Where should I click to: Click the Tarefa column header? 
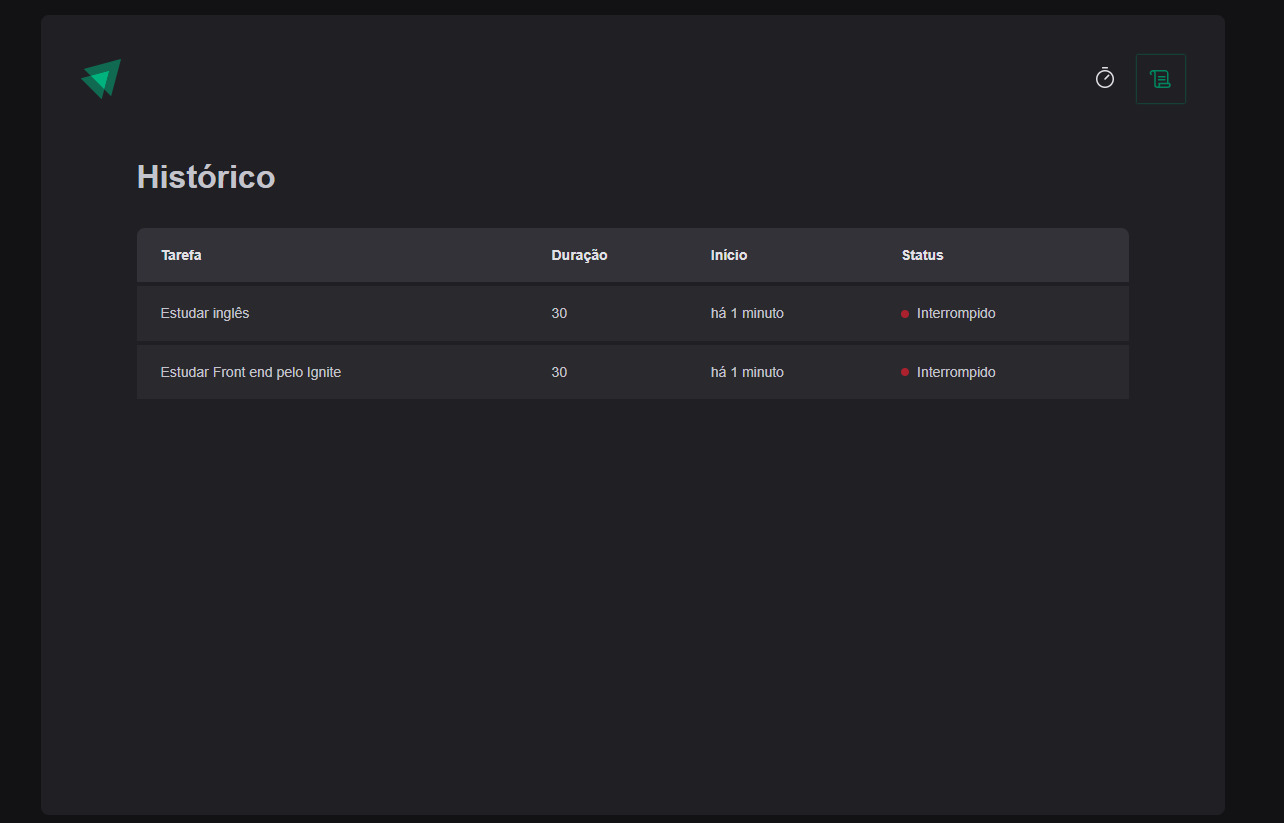pyautogui.click(x=181, y=255)
